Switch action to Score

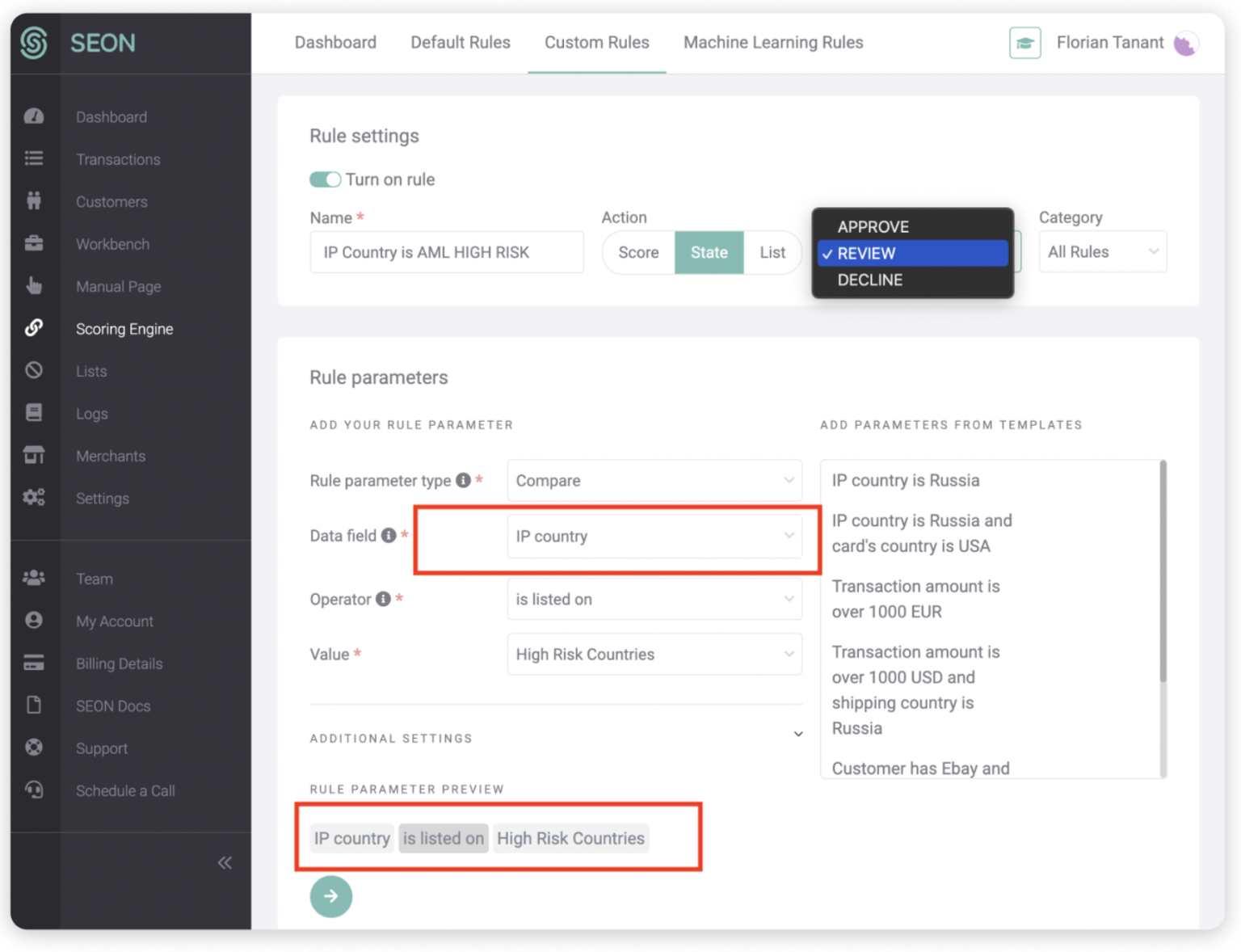tap(637, 252)
